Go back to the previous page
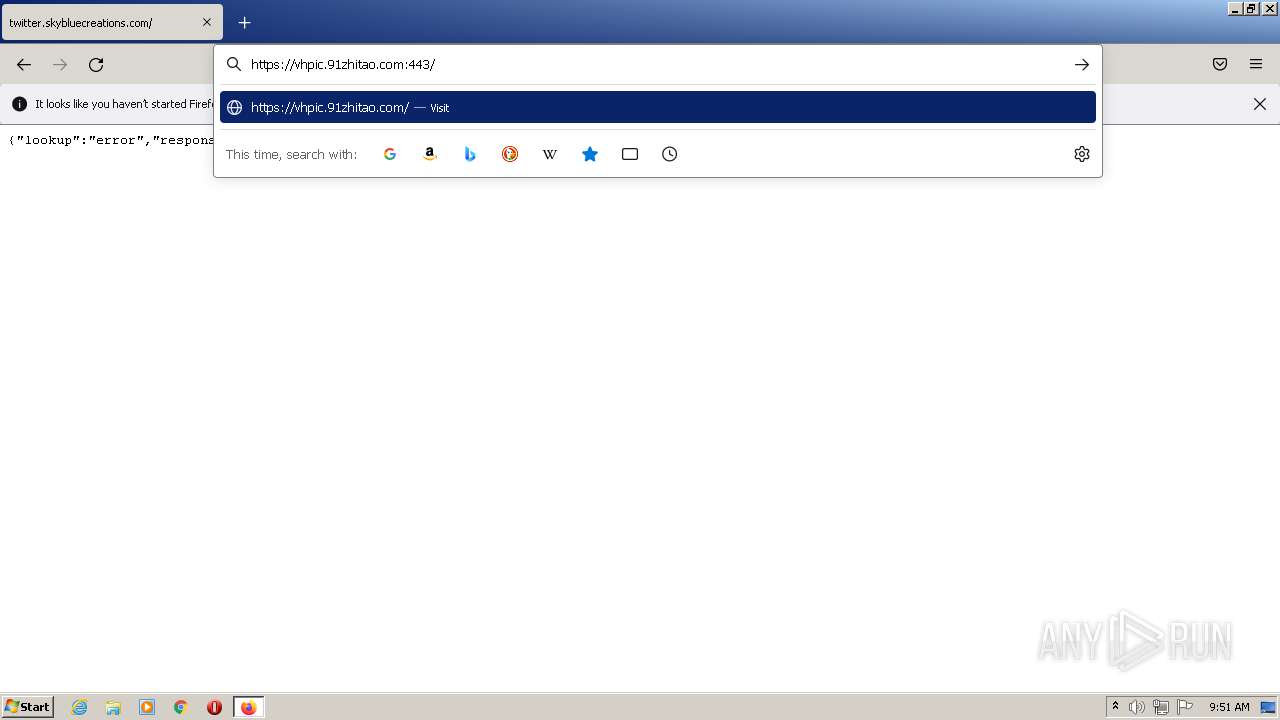 tap(24, 64)
